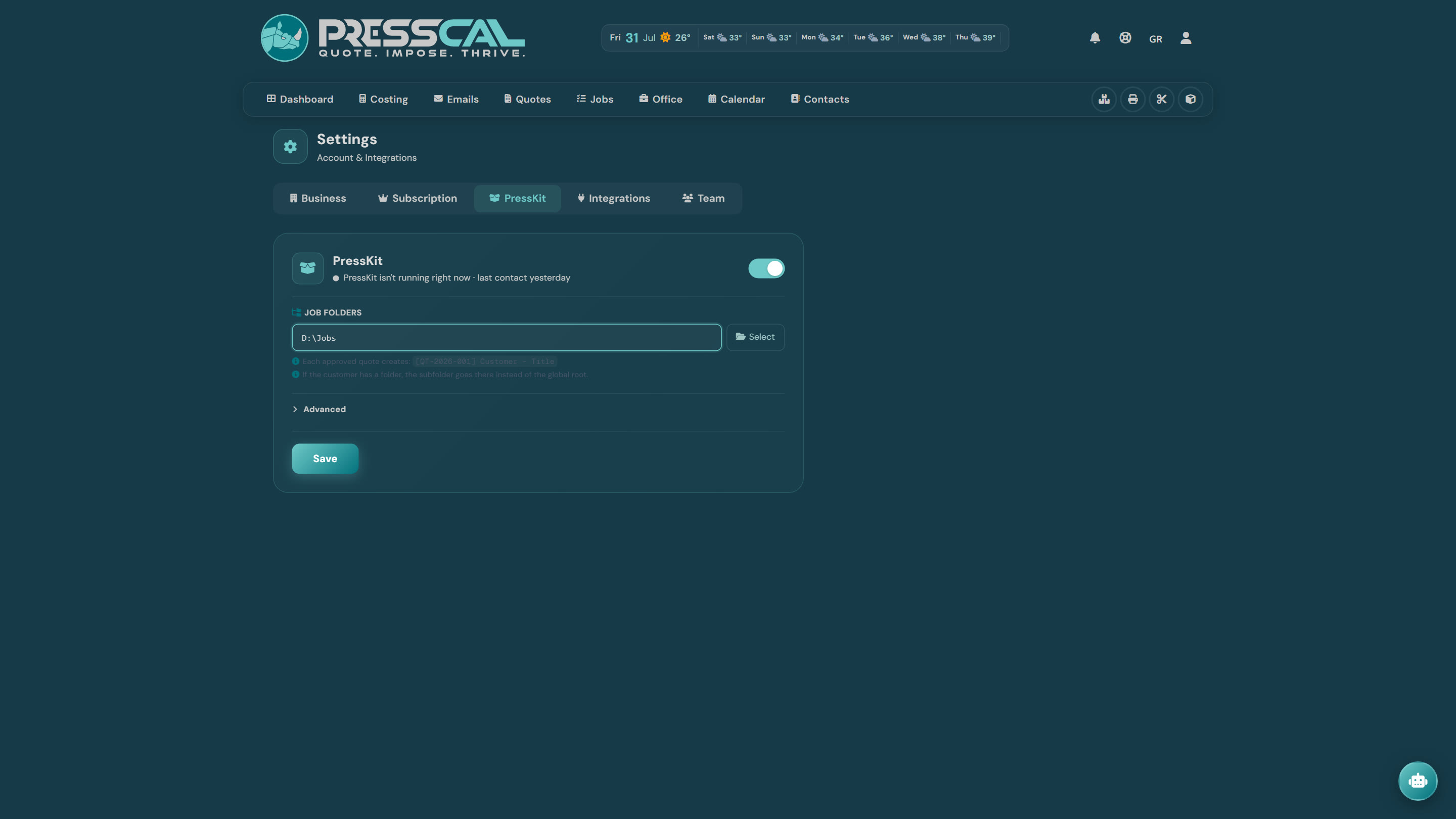Image resolution: width=1456 pixels, height=819 pixels.
Task: Click info icon beside 'If the customer'
Action: coord(296,374)
